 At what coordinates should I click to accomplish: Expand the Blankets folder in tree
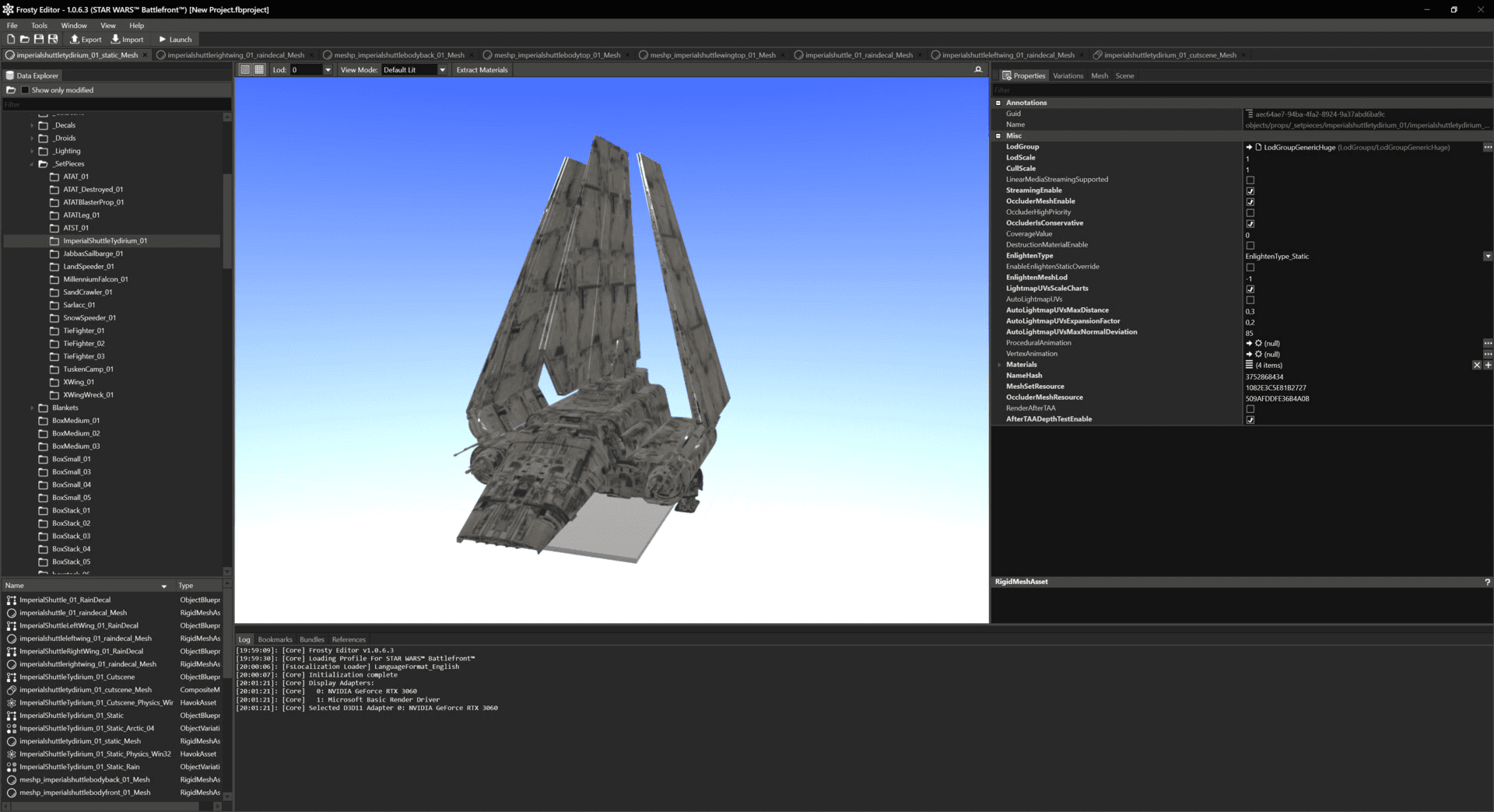(32, 408)
